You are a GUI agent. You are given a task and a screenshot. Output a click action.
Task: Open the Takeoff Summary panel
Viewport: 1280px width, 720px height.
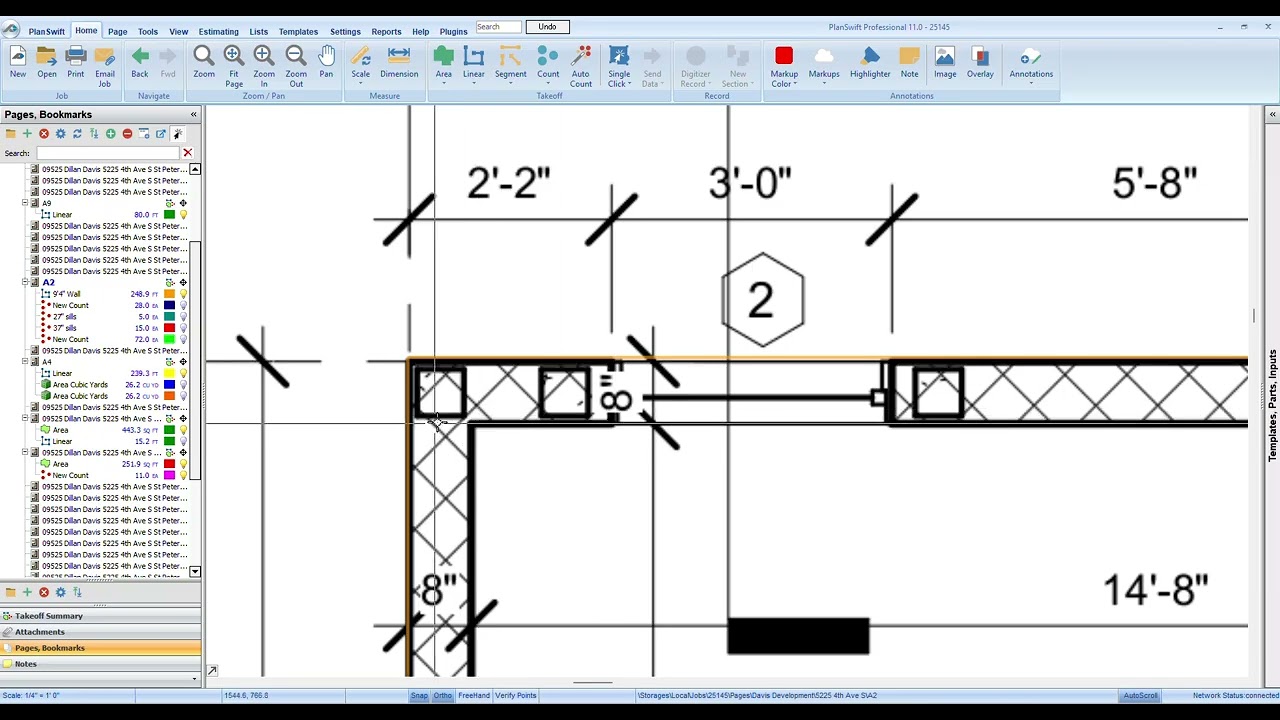point(100,616)
